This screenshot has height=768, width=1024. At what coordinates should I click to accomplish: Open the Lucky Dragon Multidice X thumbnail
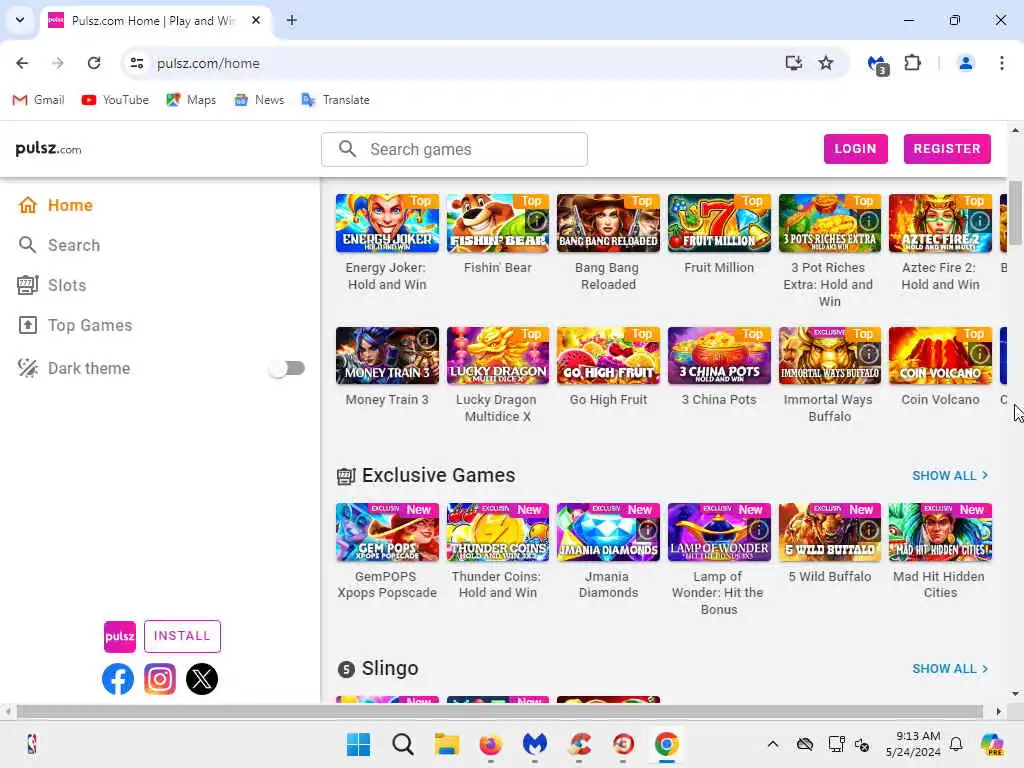coord(498,356)
